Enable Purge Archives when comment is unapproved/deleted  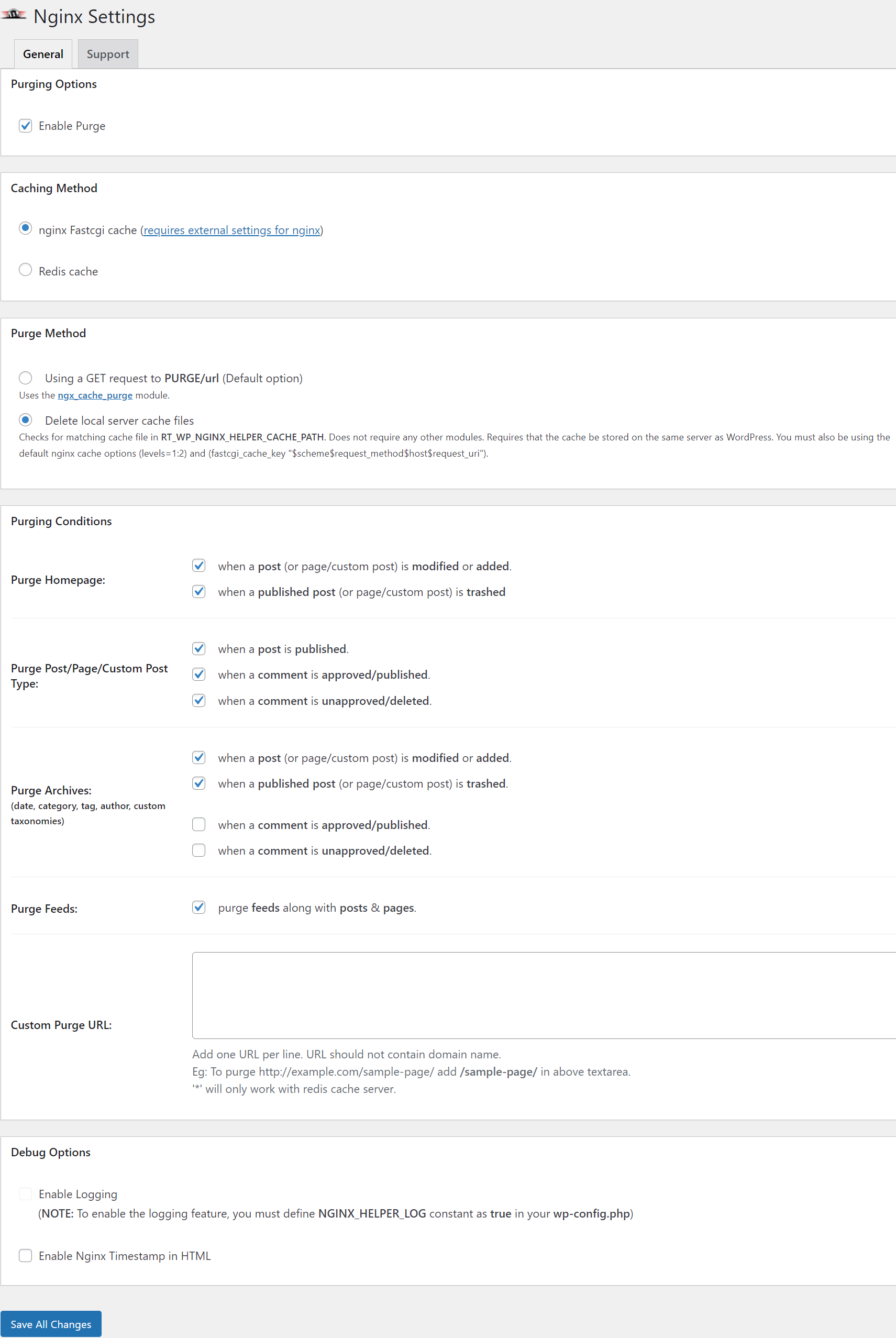click(199, 850)
